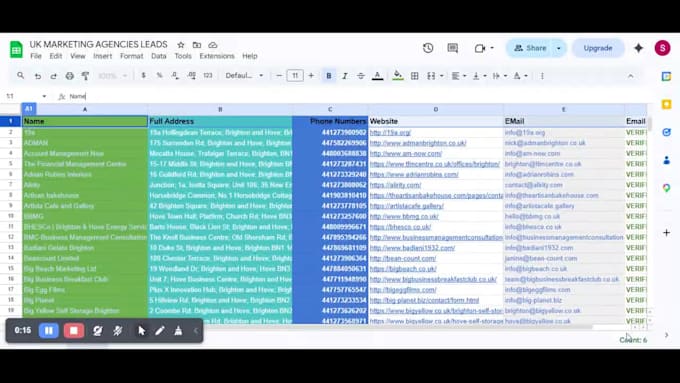The image size is (680, 383).
Task: Open the account avatar menu
Action: [x=662, y=48]
